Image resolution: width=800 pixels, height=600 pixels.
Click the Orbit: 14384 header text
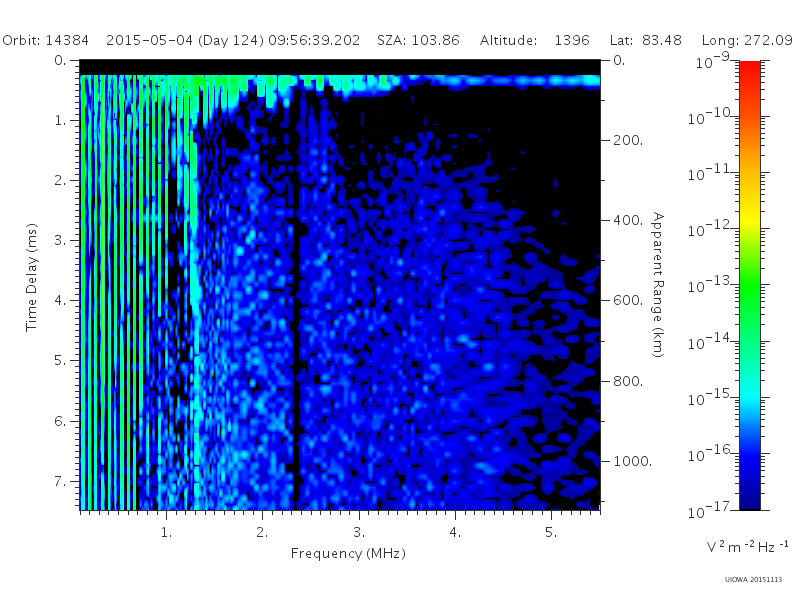point(45,40)
